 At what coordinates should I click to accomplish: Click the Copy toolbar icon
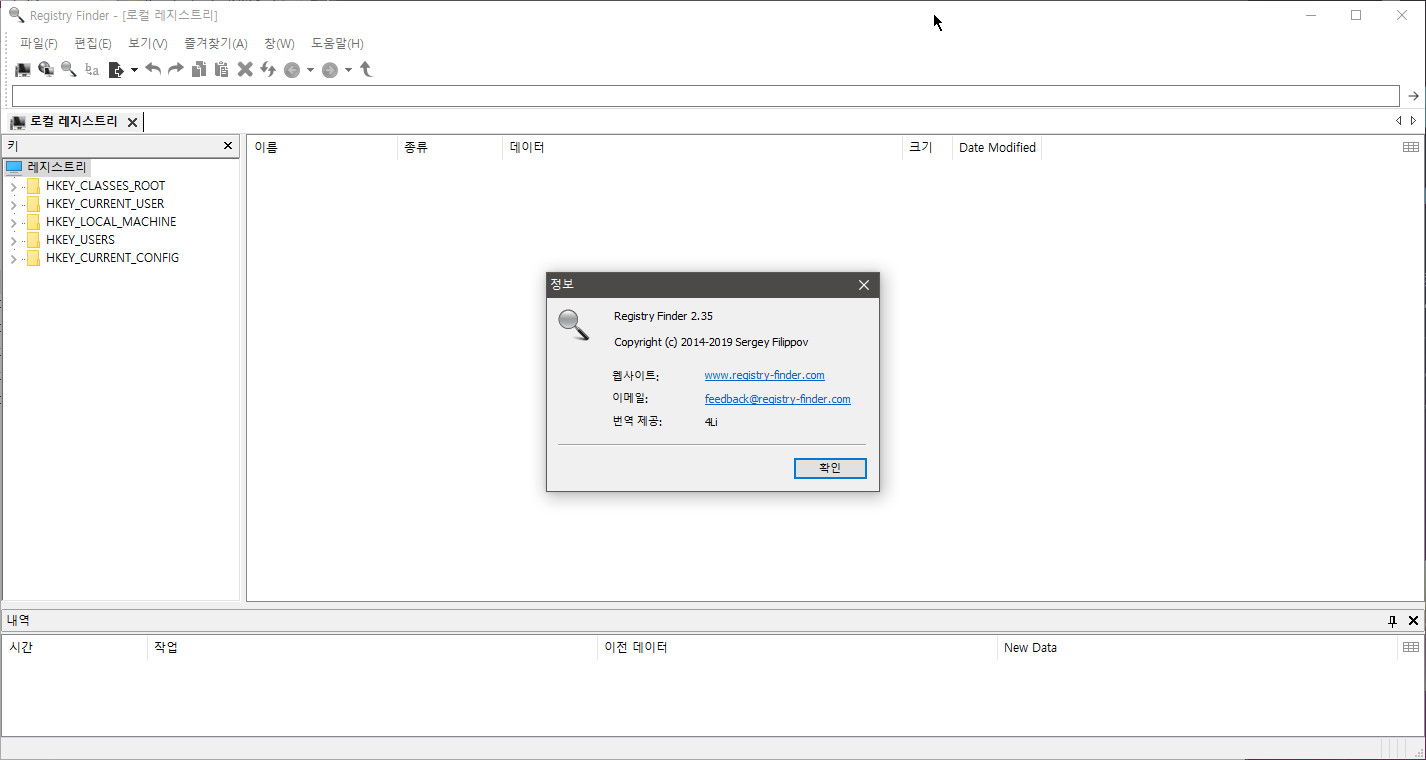tap(199, 69)
